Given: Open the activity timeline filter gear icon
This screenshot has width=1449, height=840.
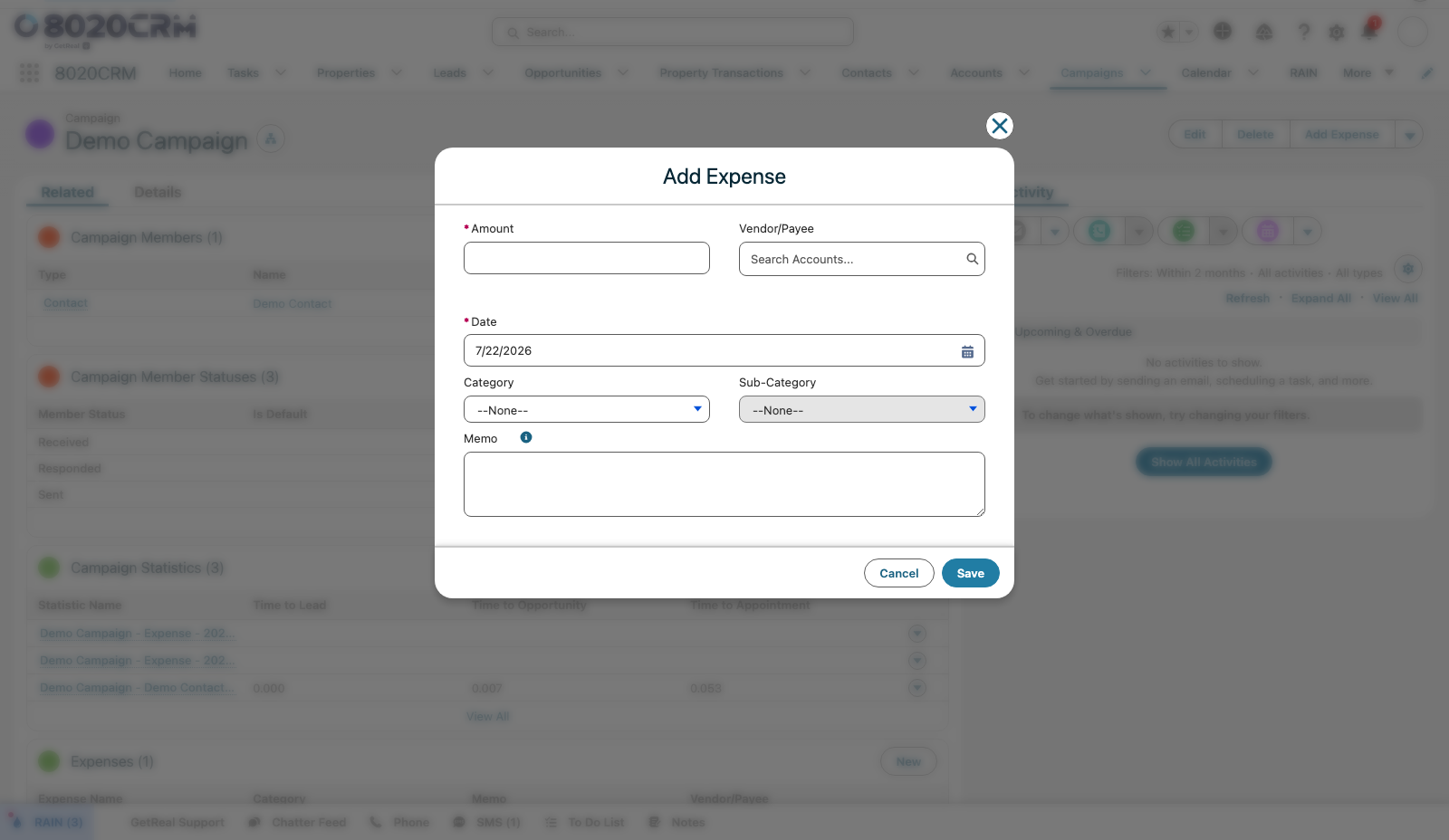Looking at the screenshot, I should [1407, 269].
